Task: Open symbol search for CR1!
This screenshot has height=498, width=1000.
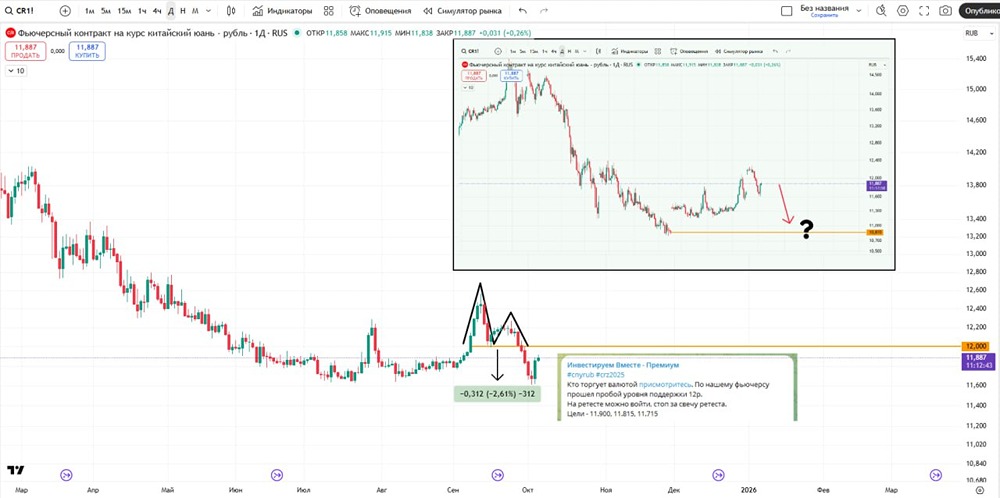Action: click(18, 11)
